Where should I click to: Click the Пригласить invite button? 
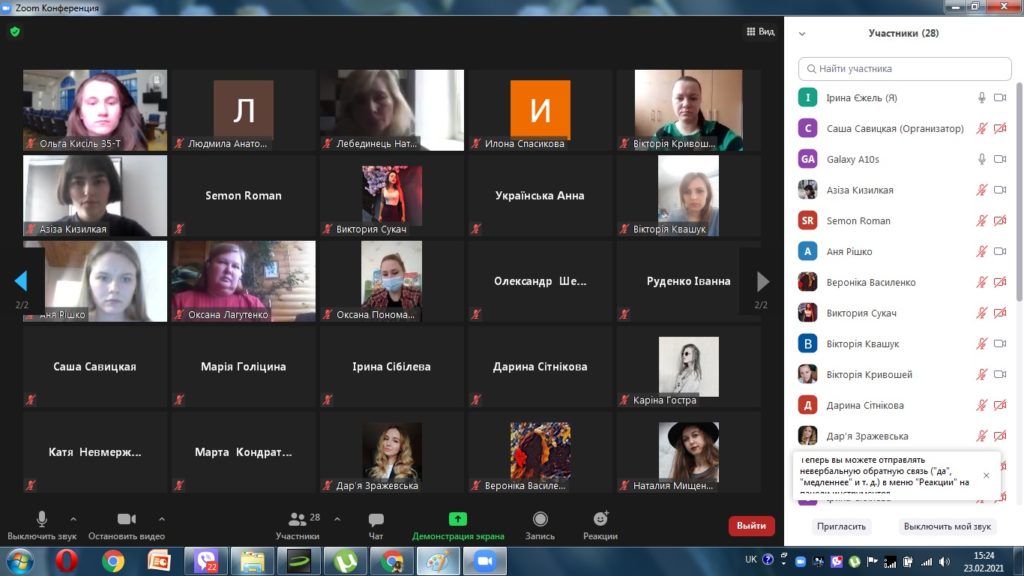coord(841,526)
